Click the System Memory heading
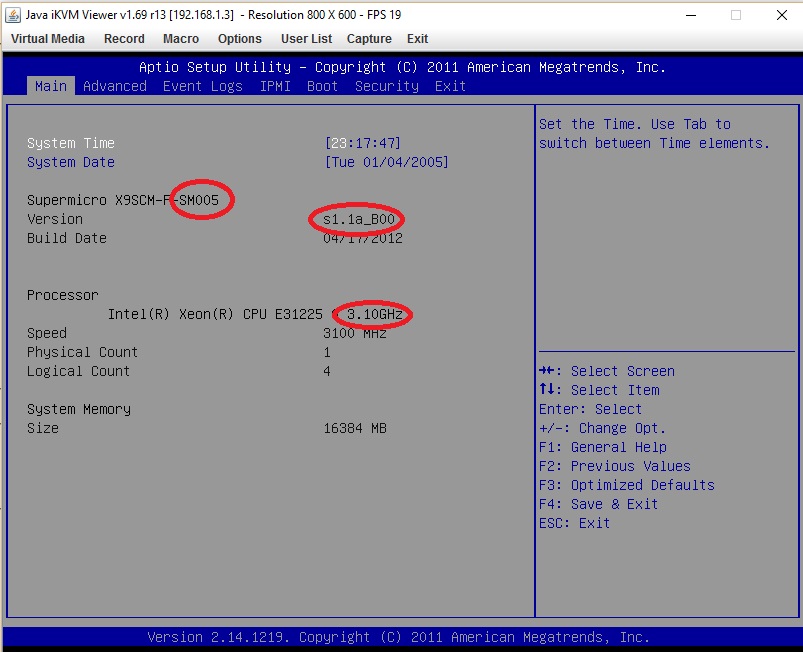 point(79,409)
